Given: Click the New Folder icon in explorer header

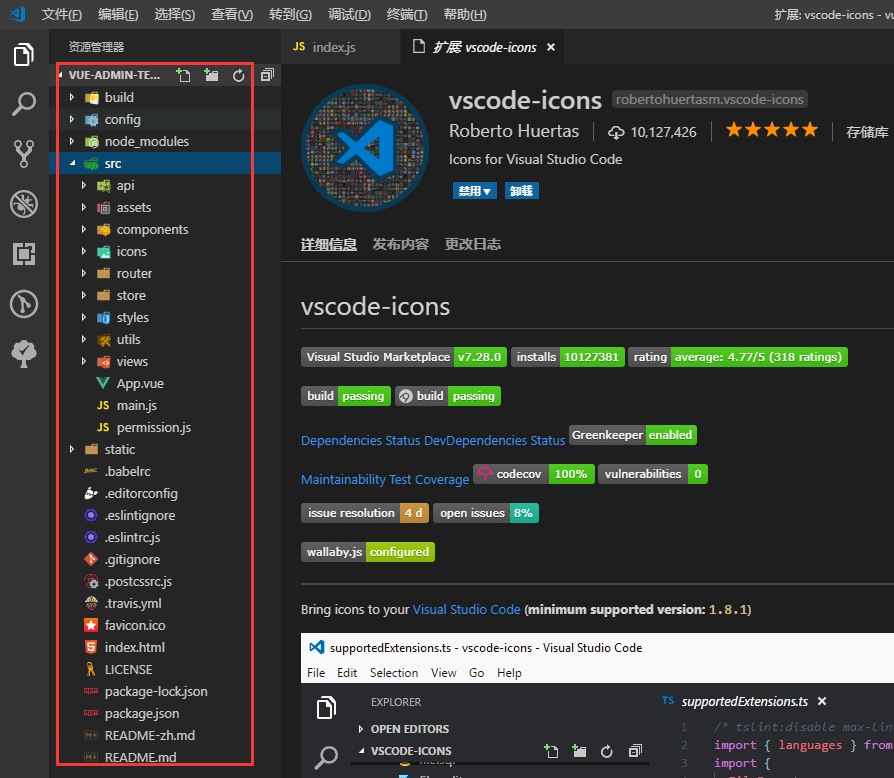Looking at the screenshot, I should (x=212, y=75).
